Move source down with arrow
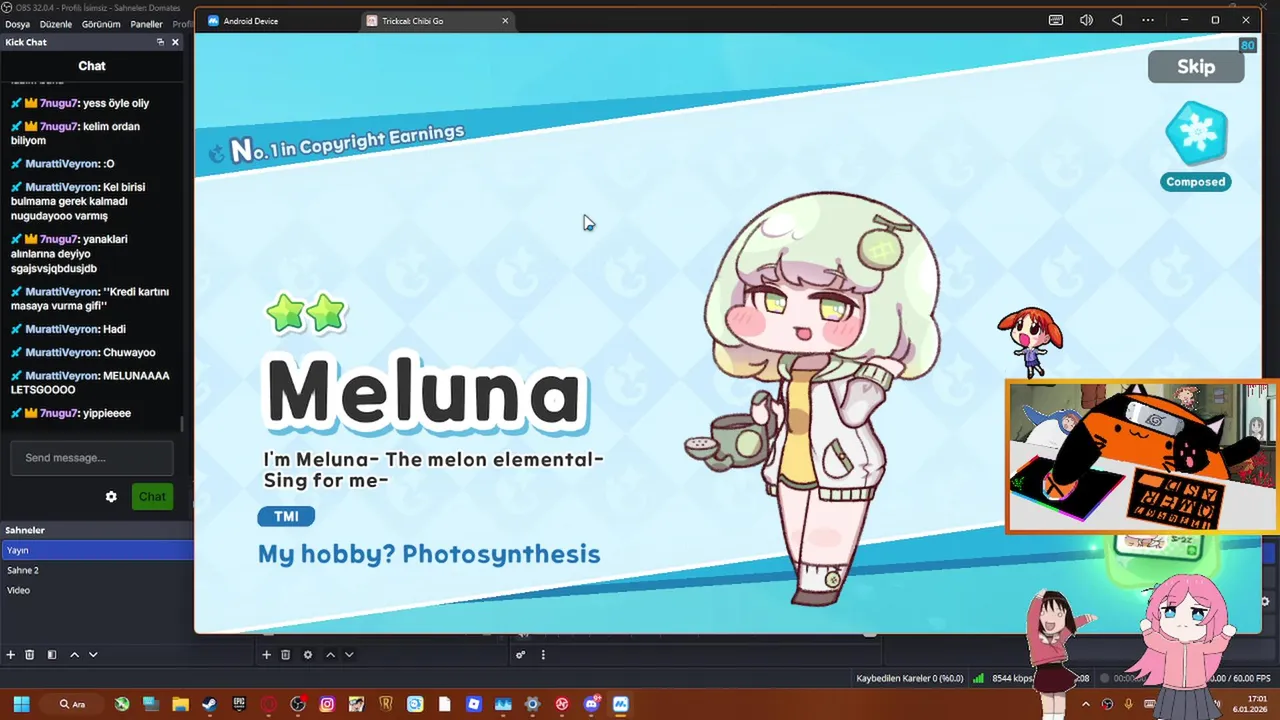Image resolution: width=1280 pixels, height=720 pixels. (x=349, y=655)
